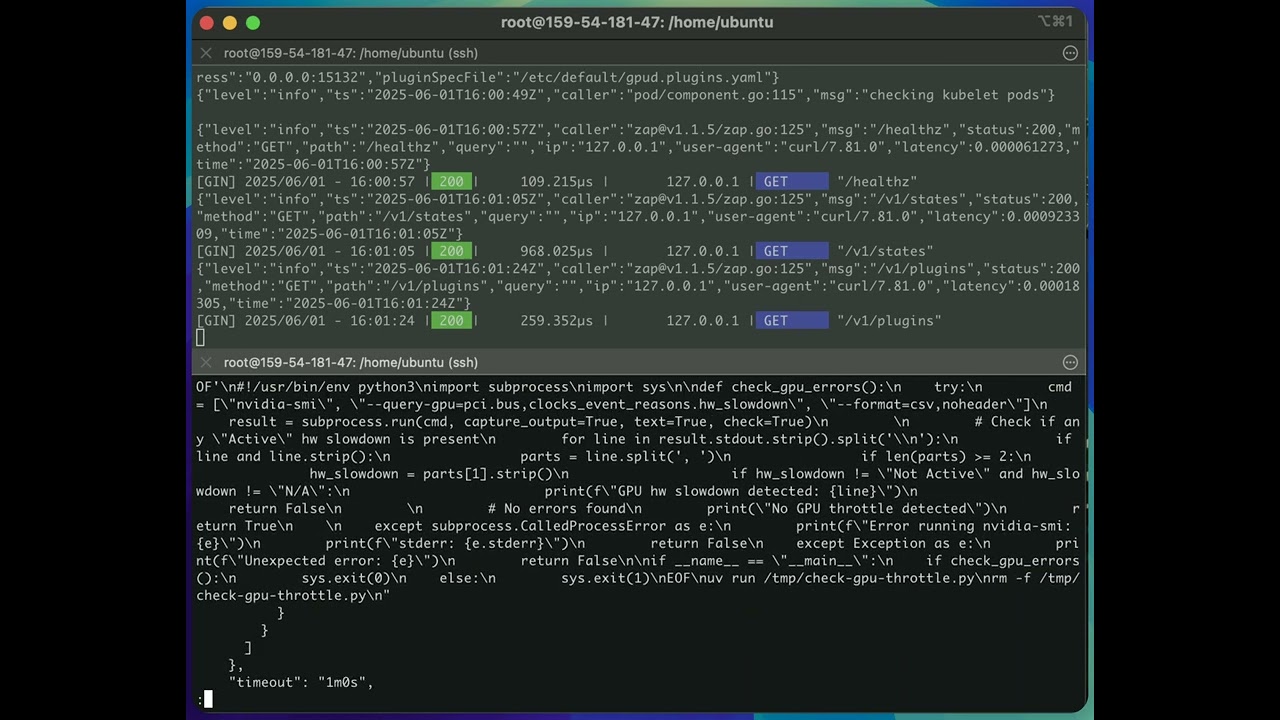Click the "timeout": "1m0s" line
This screenshot has width=1280, height=720.
pyautogui.click(x=300, y=682)
